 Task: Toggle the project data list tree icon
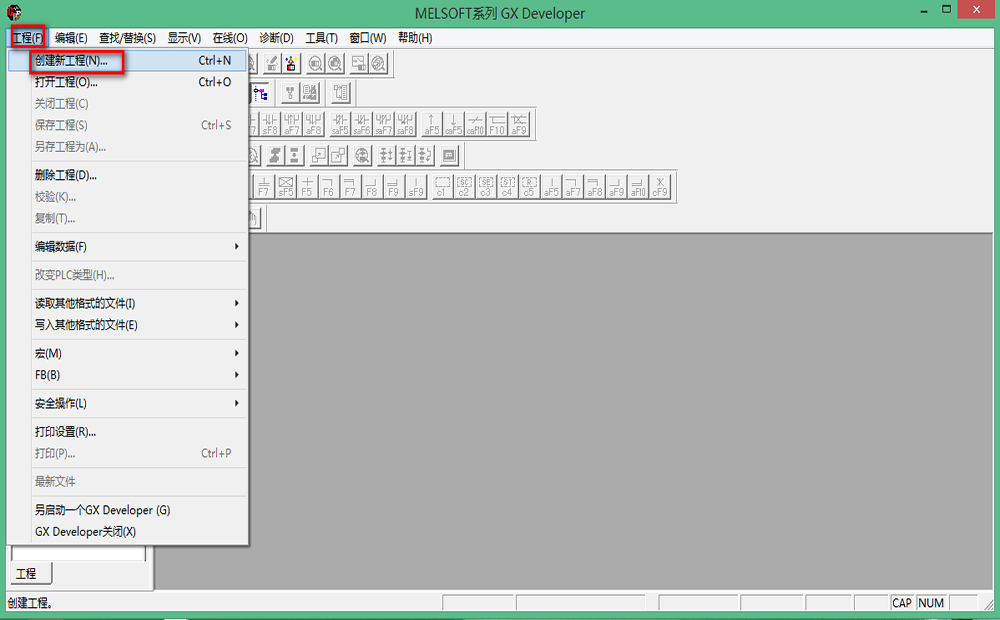pyautogui.click(x=260, y=93)
